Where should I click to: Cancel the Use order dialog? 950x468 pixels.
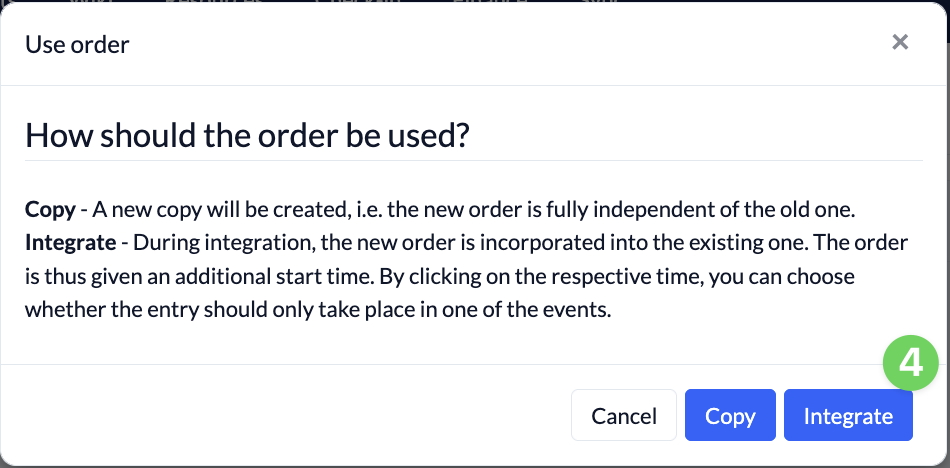pyautogui.click(x=623, y=415)
